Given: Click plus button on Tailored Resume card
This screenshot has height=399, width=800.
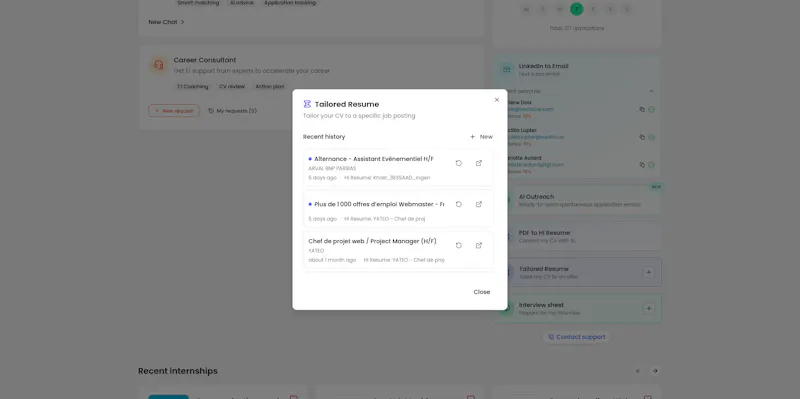Looking at the screenshot, I should (648, 272).
